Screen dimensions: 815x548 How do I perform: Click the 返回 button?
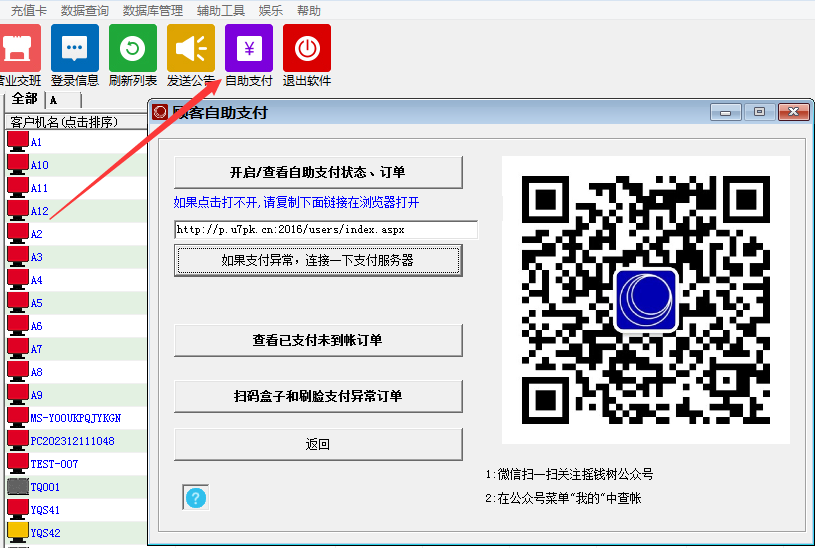318,444
